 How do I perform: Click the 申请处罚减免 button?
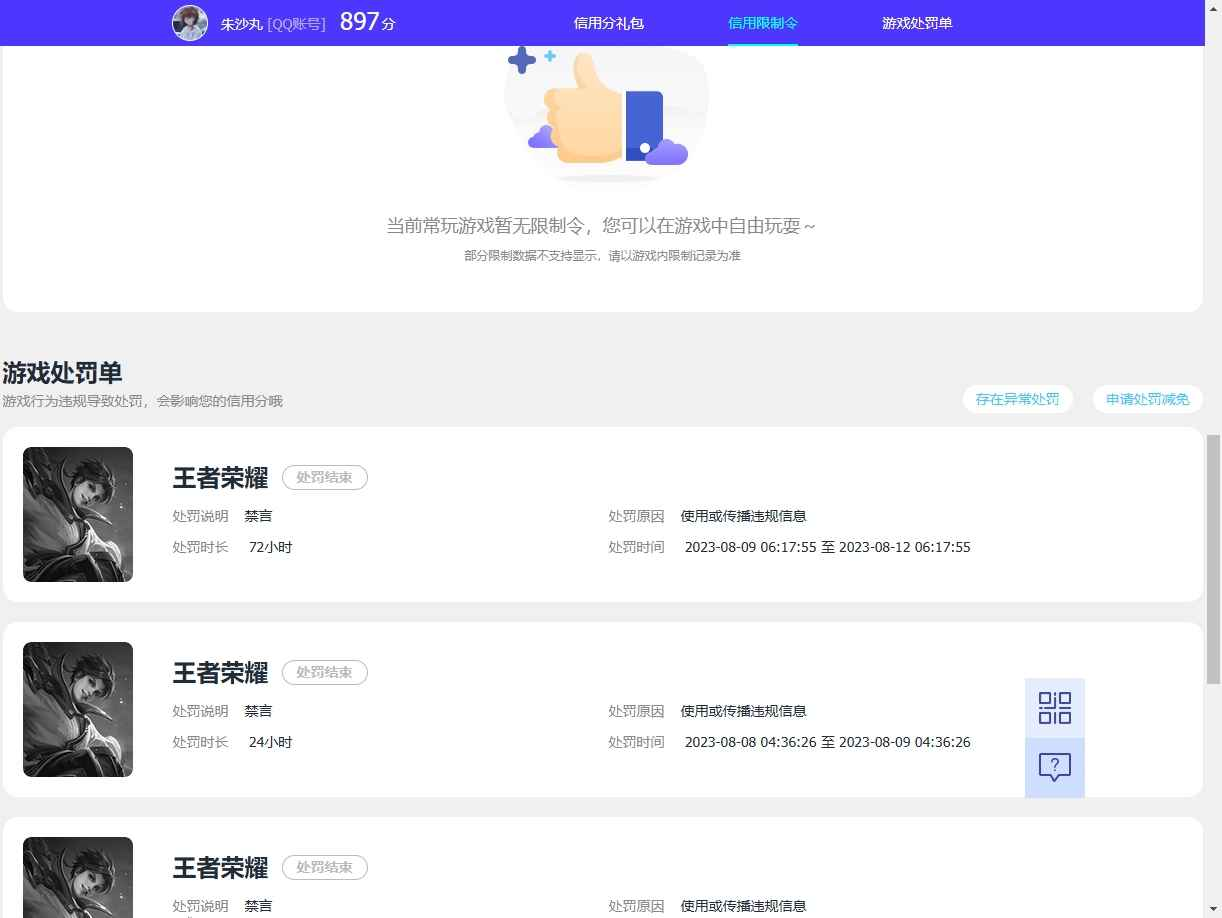tap(1148, 399)
